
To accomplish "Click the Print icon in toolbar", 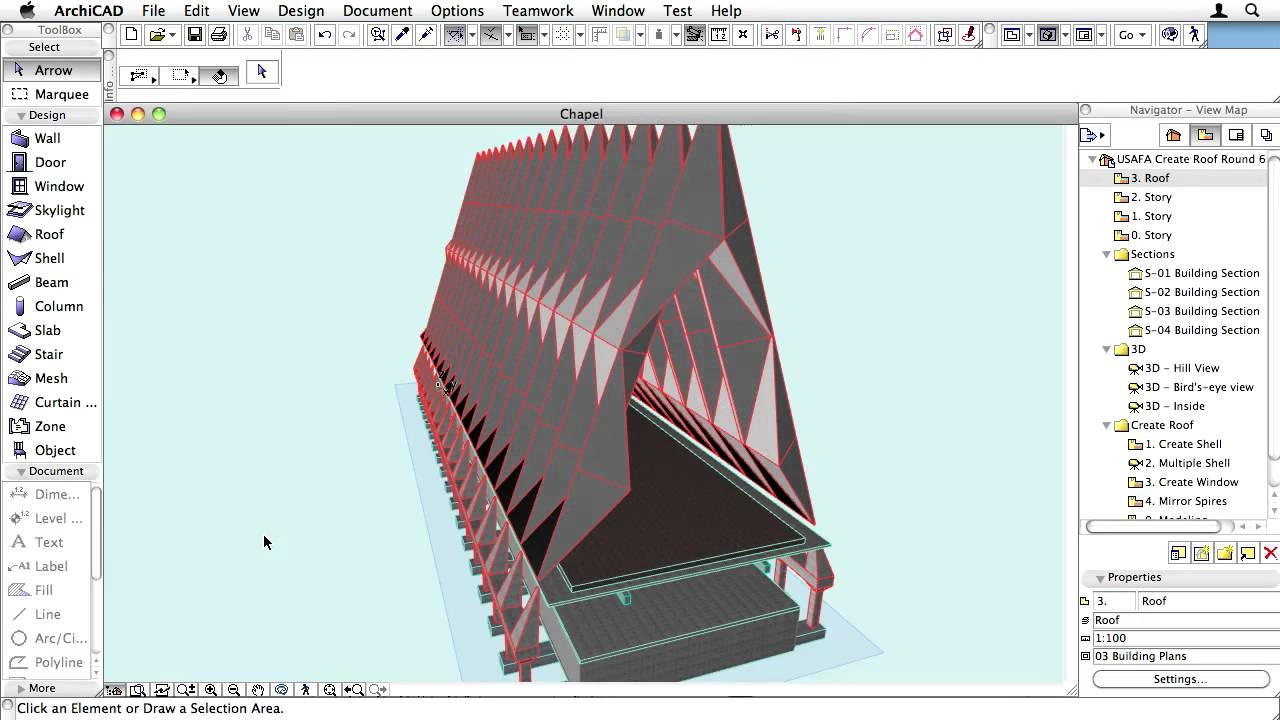I will click(219, 35).
